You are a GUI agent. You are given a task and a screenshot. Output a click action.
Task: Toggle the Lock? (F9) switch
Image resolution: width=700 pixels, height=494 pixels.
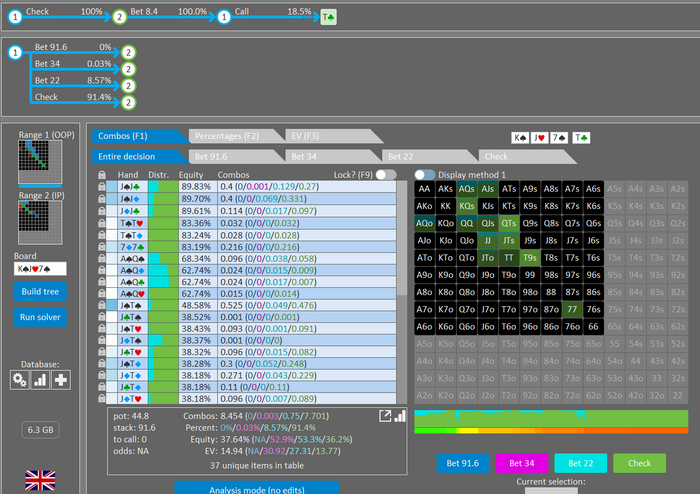click(x=386, y=174)
